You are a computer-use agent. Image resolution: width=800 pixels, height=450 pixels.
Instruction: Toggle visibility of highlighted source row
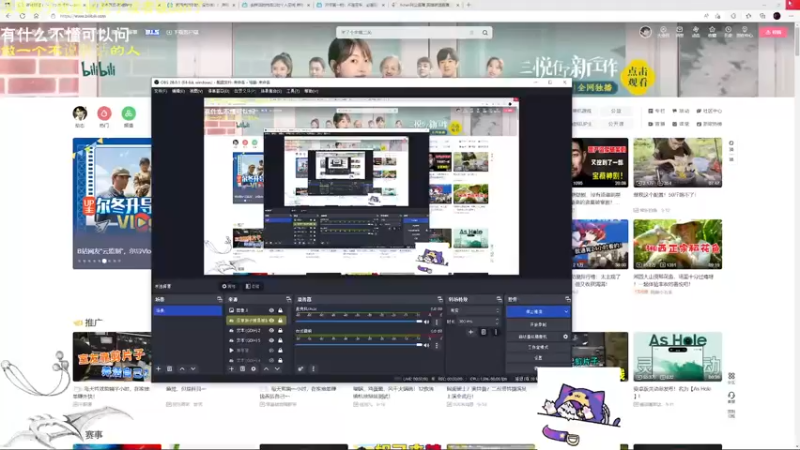[x=271, y=320]
